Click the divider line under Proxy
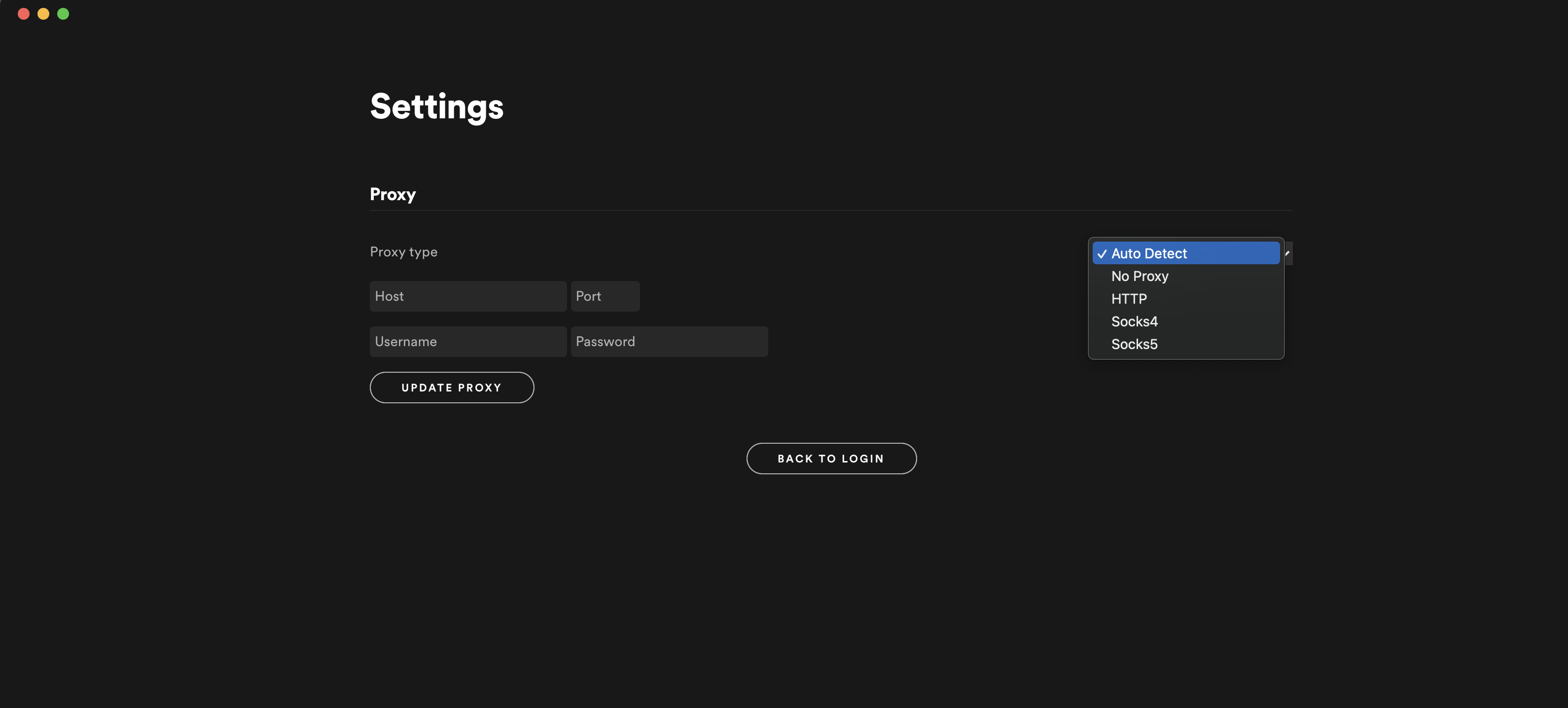This screenshot has height=708, width=1568. click(831, 211)
